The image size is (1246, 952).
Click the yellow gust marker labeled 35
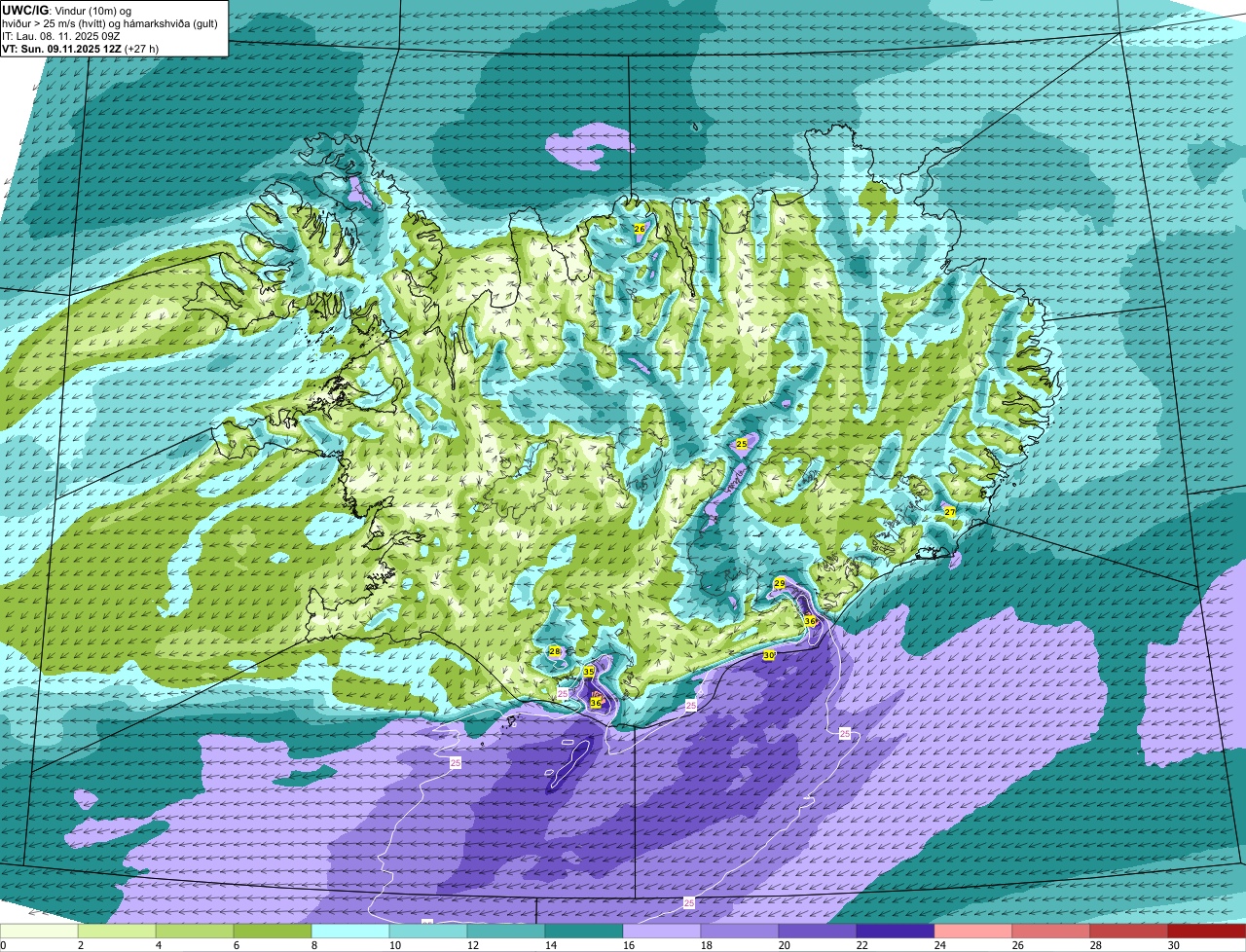tap(589, 672)
